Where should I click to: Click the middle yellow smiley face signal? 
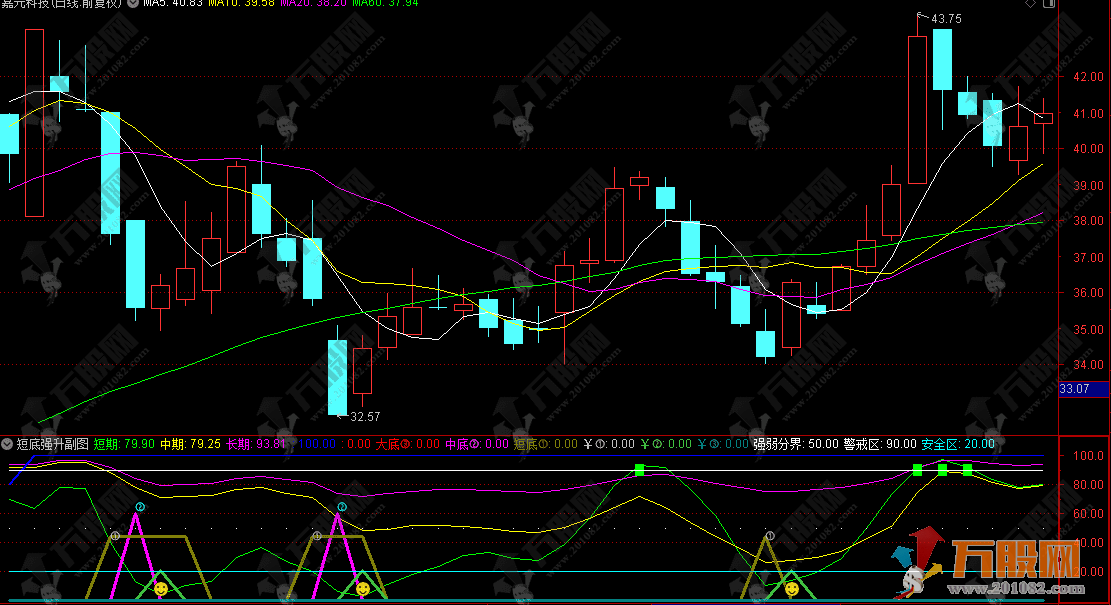(362, 589)
